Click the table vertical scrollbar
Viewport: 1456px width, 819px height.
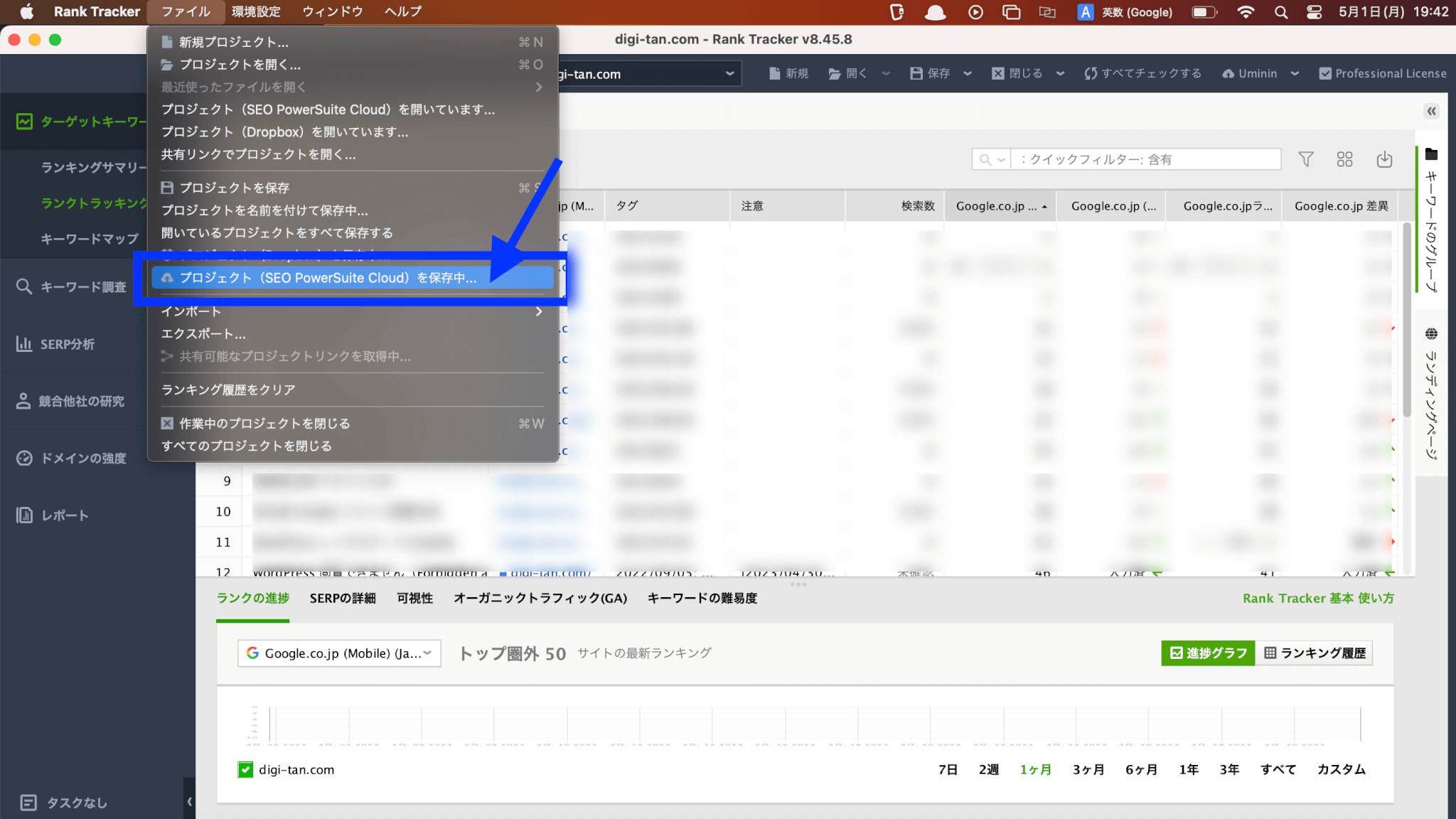pyautogui.click(x=1406, y=320)
